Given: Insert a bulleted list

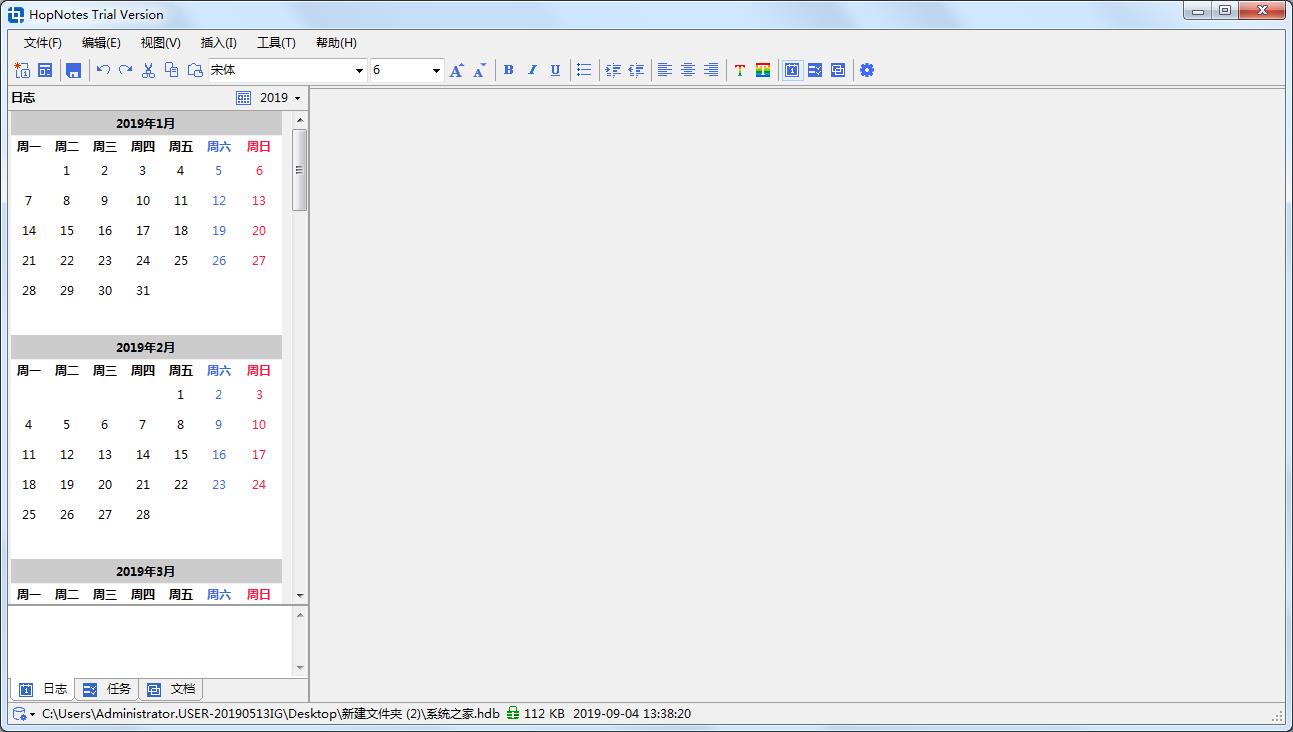Looking at the screenshot, I should (584, 70).
